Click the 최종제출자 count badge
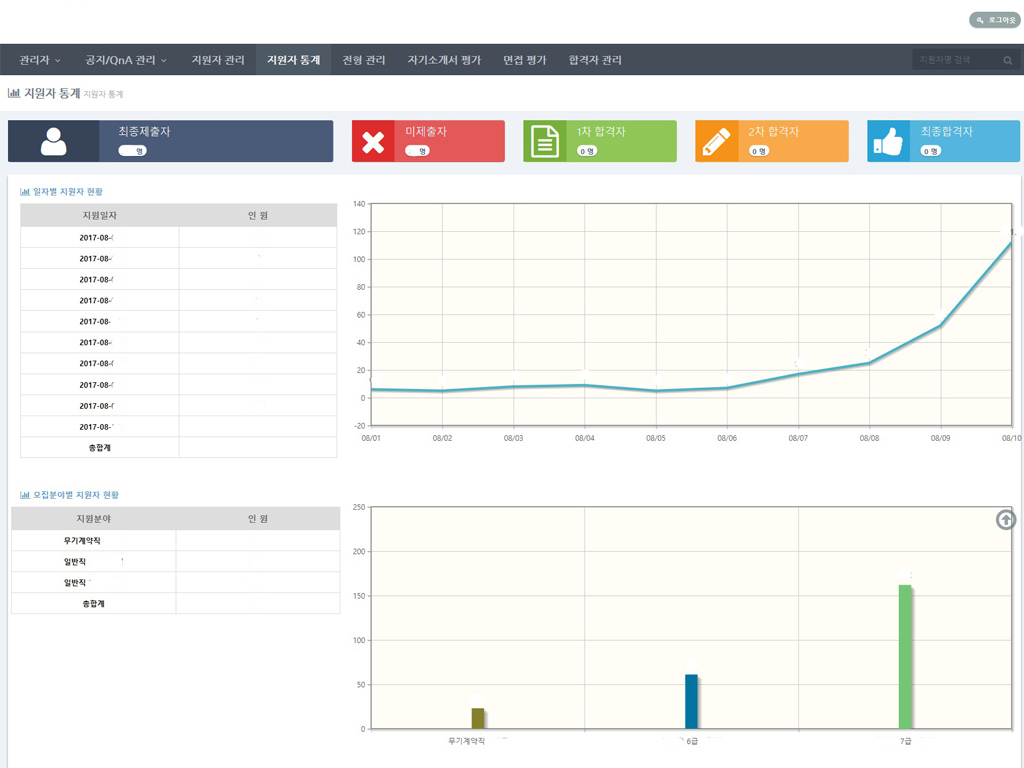The width and height of the screenshot is (1024, 768). pyautogui.click(x=133, y=151)
